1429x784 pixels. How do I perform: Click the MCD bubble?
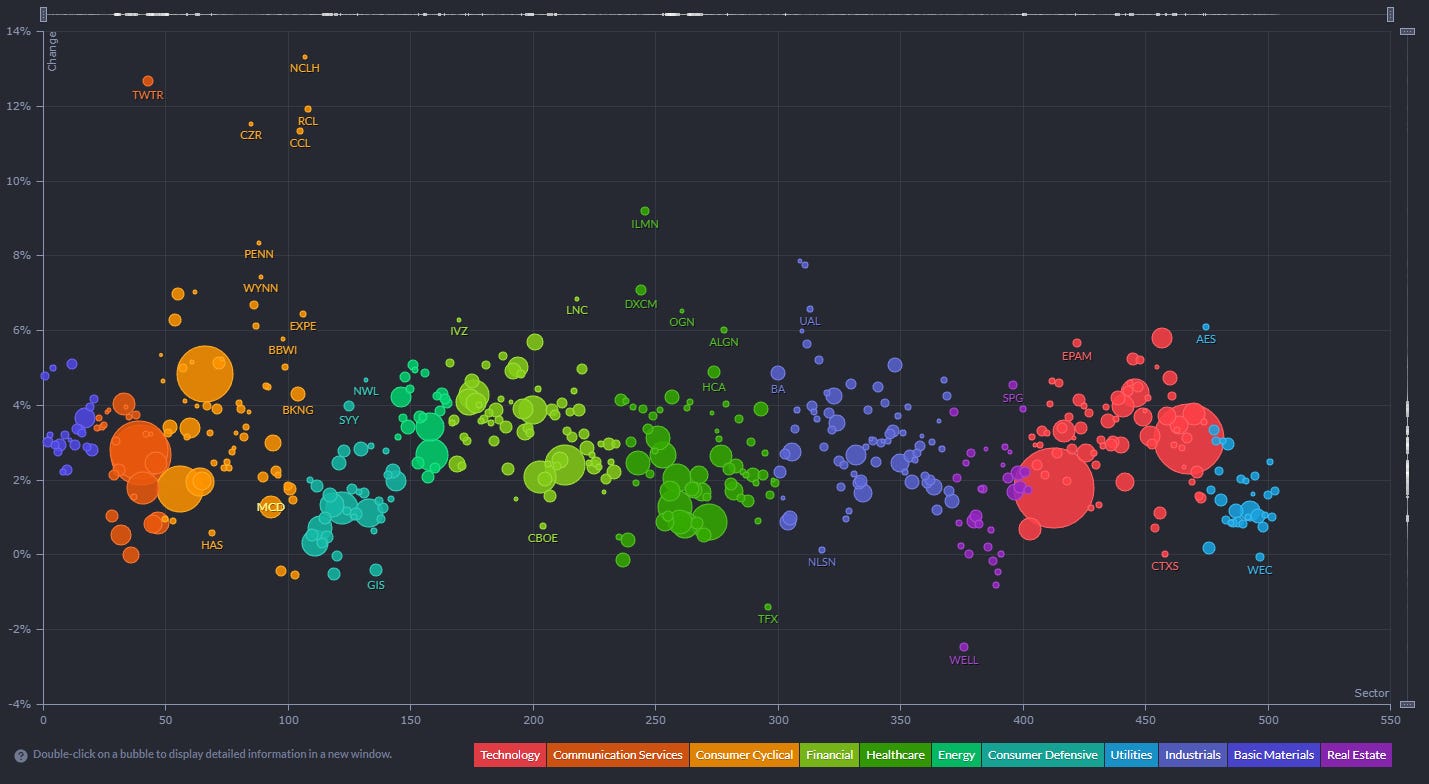click(x=271, y=507)
